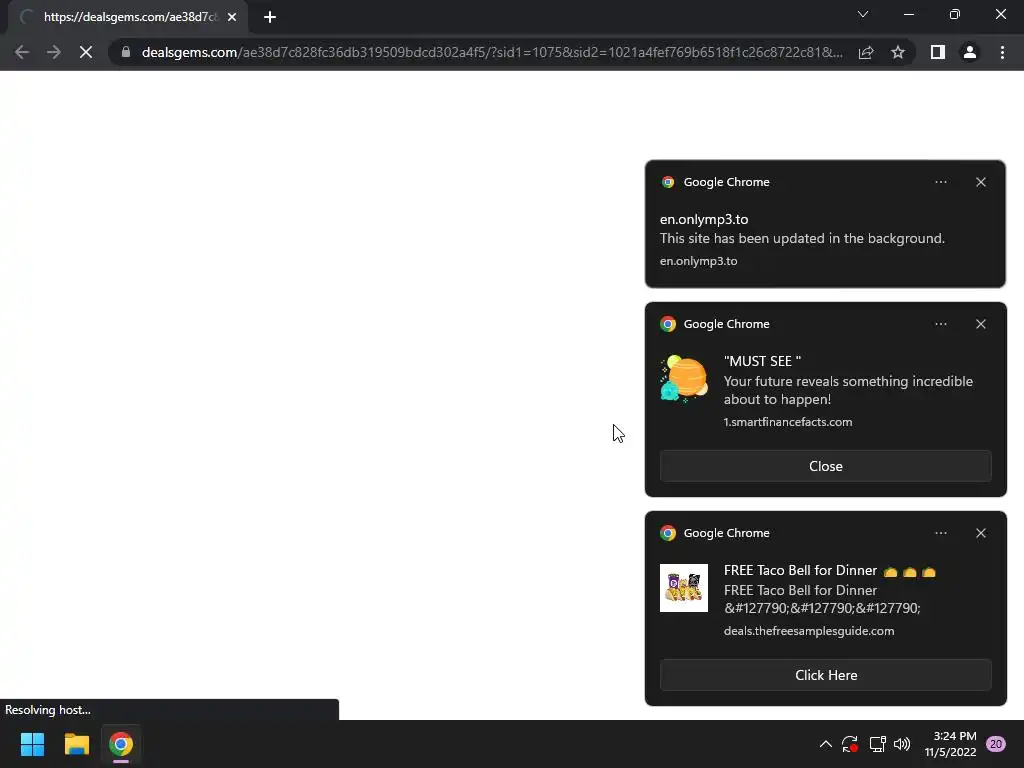Click the lock site info icon

point(126,52)
